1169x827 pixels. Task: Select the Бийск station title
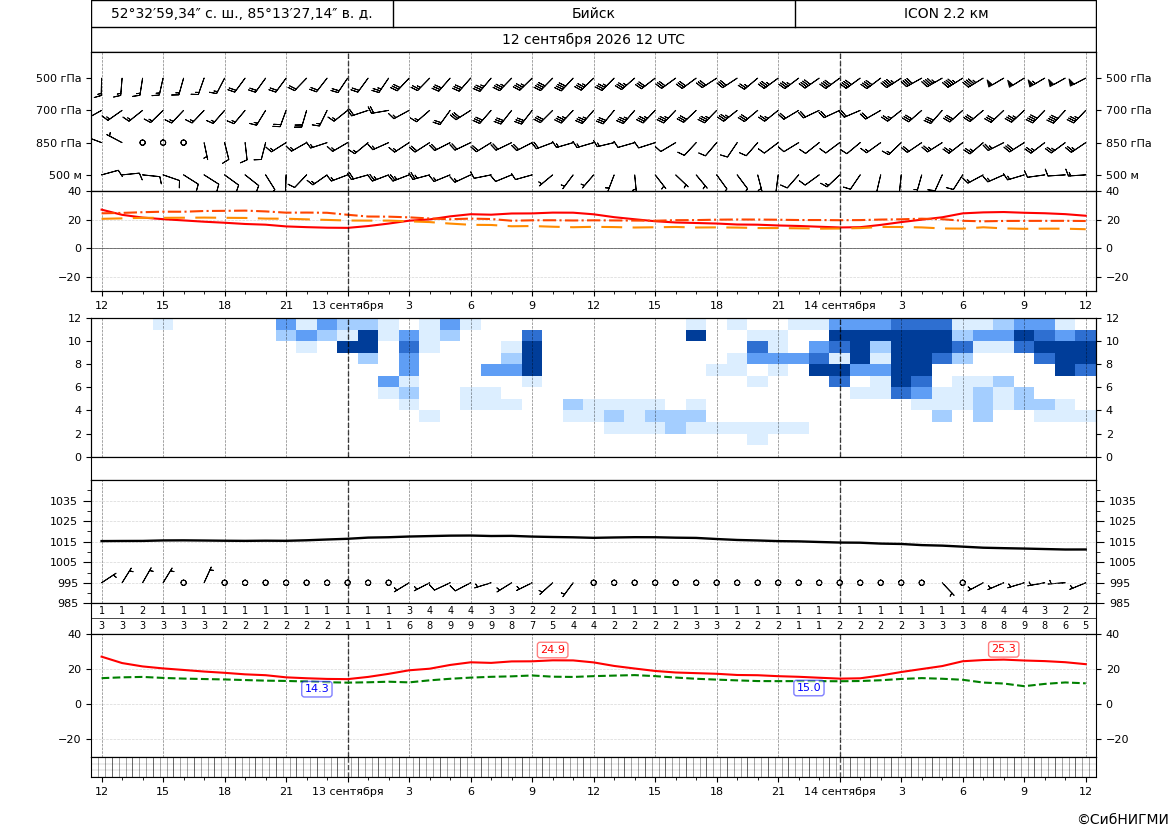click(593, 13)
